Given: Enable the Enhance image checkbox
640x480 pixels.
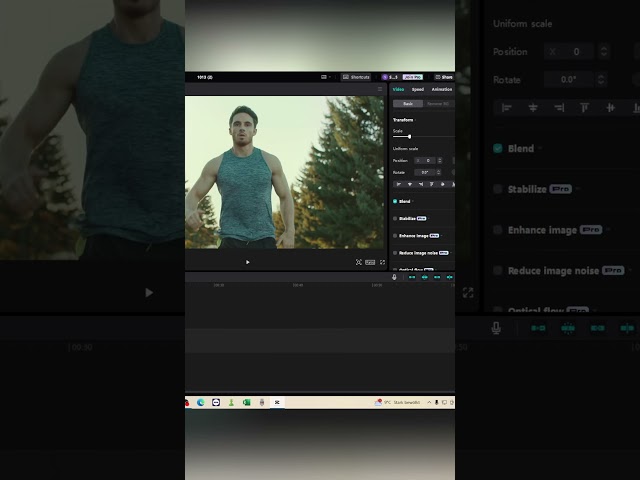Looking at the screenshot, I should point(395,236).
